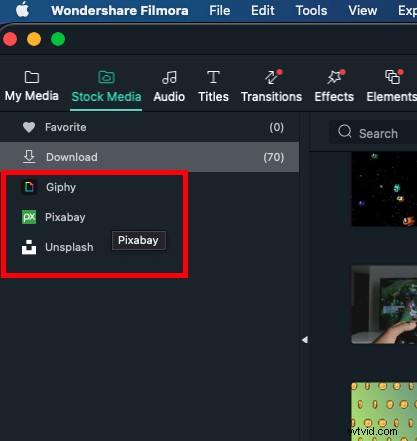Focus the Search field
The width and height of the screenshot is (417, 441).
pyautogui.click(x=373, y=132)
